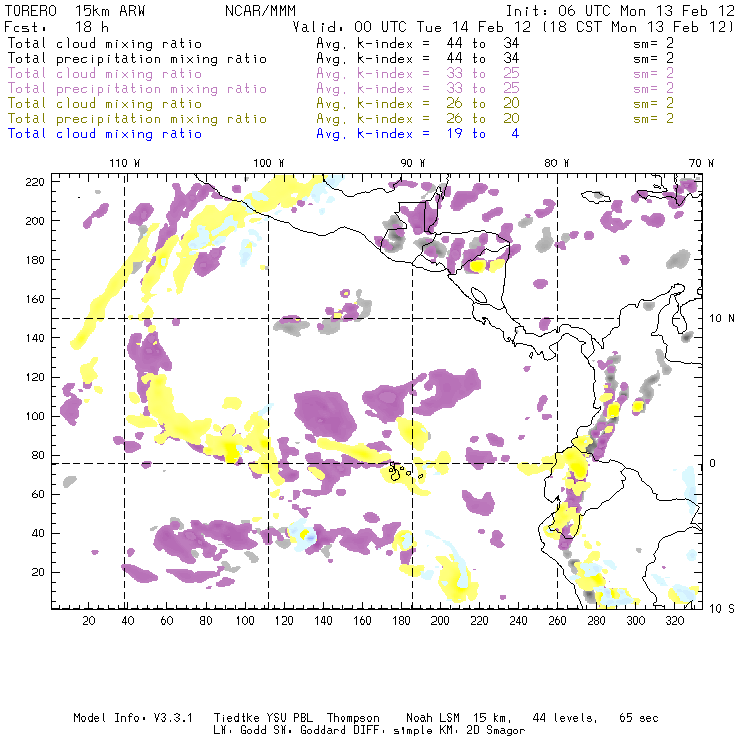Click the 'Fcst: 18 h' forecast label
The height and width of the screenshot is (740, 740).
(56, 27)
